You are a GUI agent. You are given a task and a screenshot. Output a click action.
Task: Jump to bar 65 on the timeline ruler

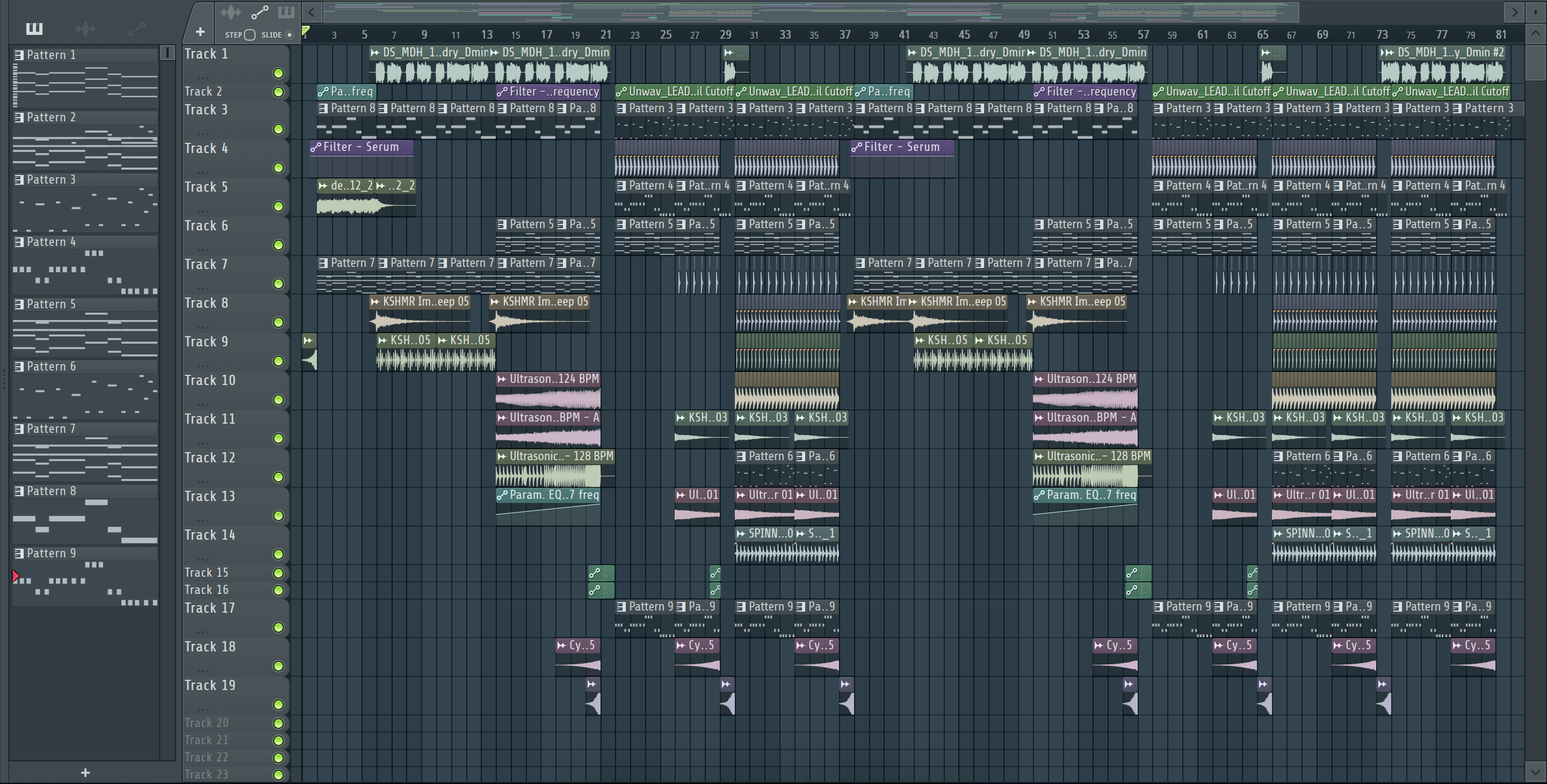1262,35
